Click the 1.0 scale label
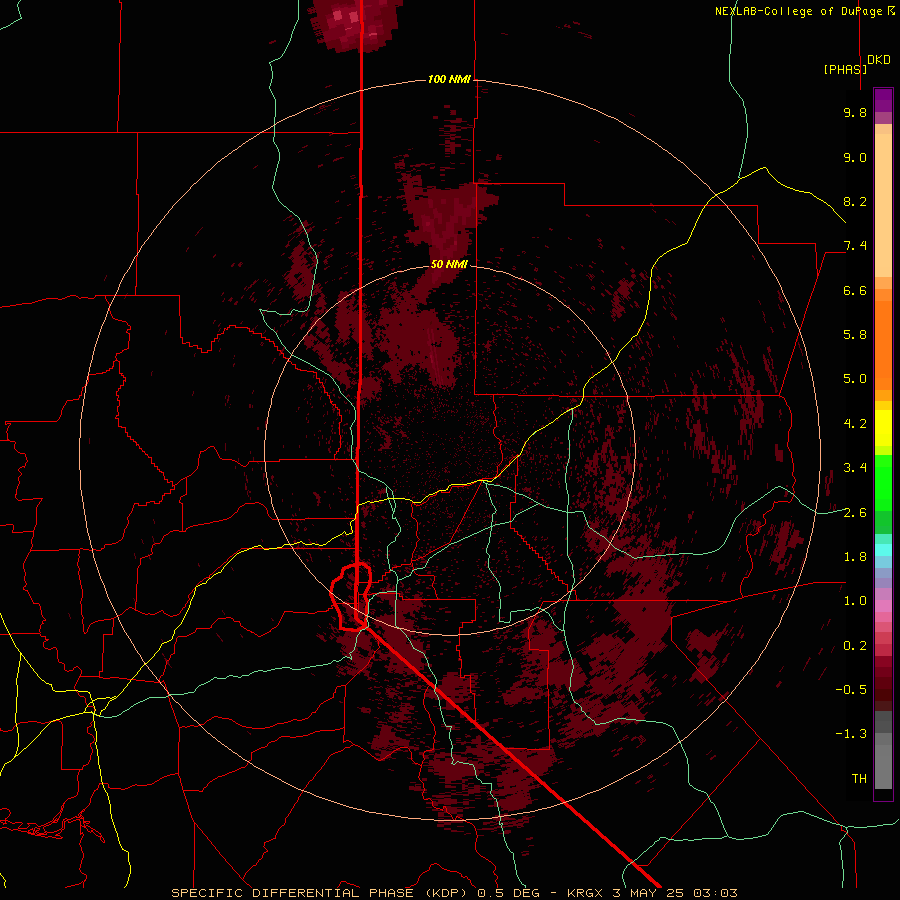The width and height of the screenshot is (900, 900). point(855,601)
